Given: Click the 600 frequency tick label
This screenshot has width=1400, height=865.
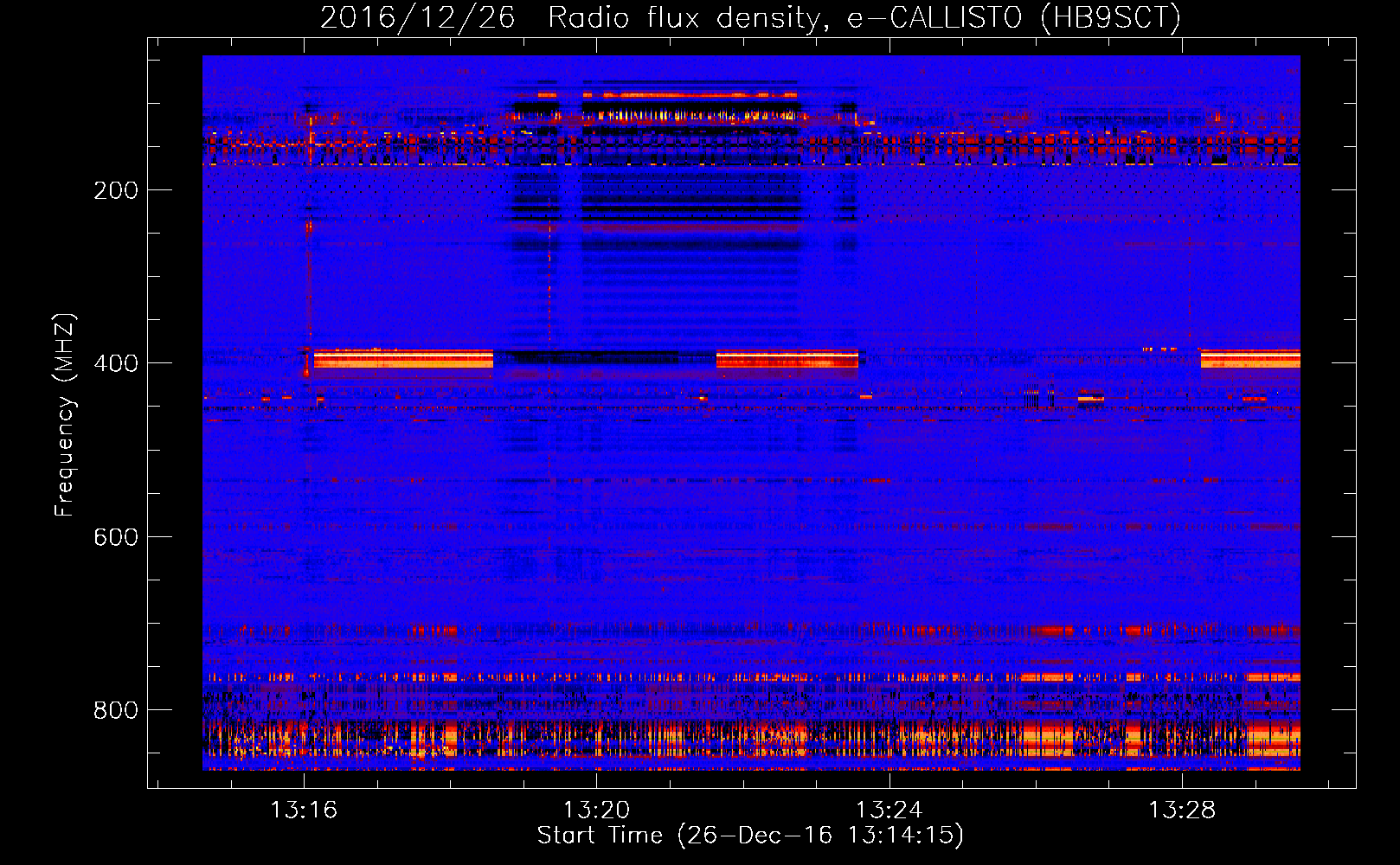Looking at the screenshot, I should coord(116,537).
